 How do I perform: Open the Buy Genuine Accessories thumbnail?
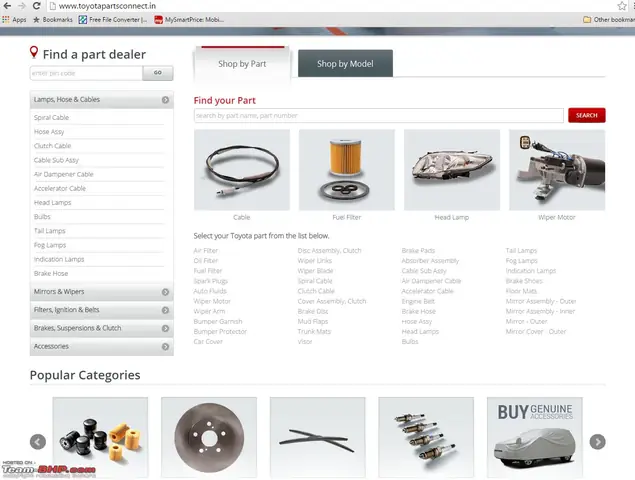pyautogui.click(x=535, y=437)
